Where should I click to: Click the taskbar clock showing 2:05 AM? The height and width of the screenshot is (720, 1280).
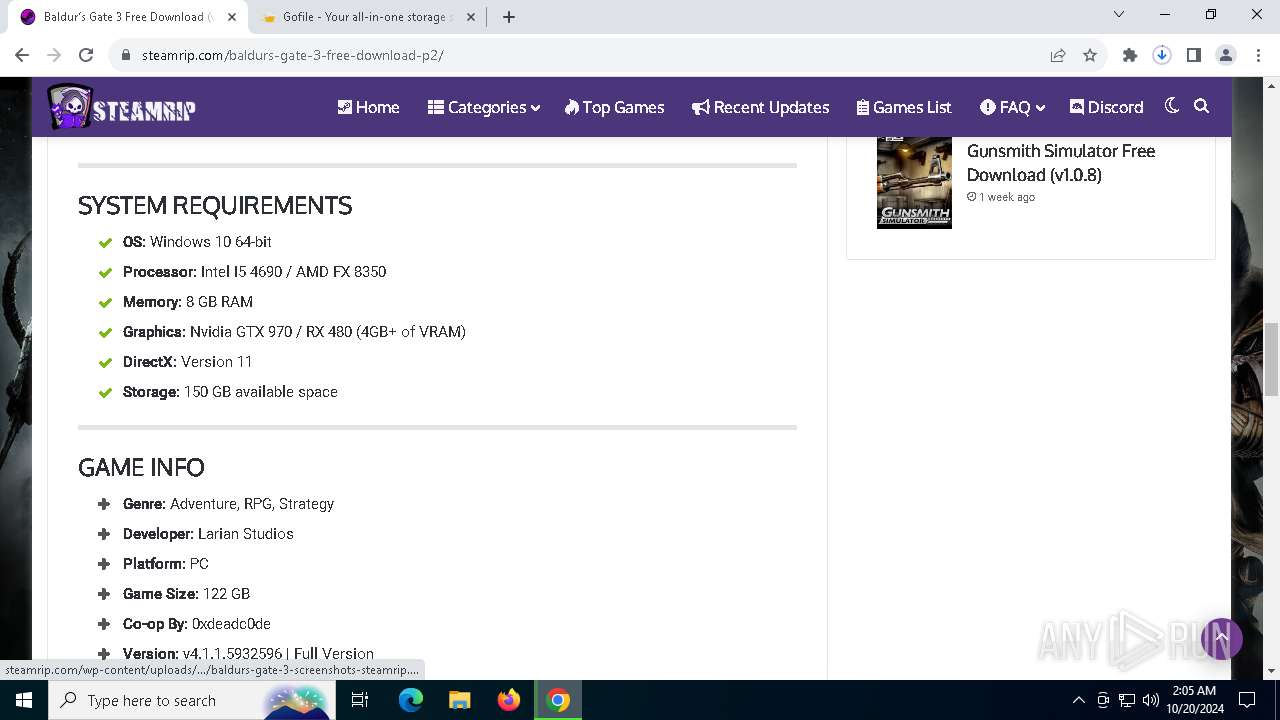[1194, 700]
